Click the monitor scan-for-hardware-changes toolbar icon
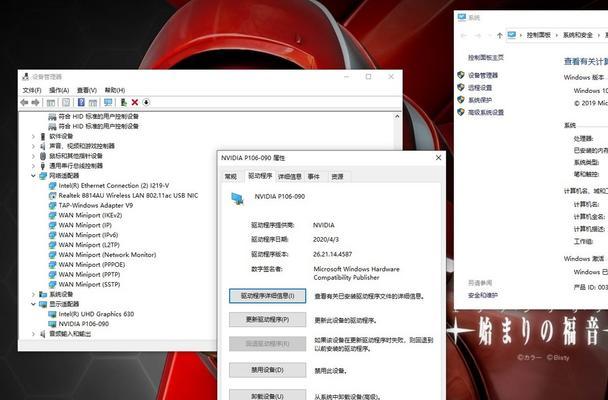Viewport: 608px width, 400px height. [108, 102]
